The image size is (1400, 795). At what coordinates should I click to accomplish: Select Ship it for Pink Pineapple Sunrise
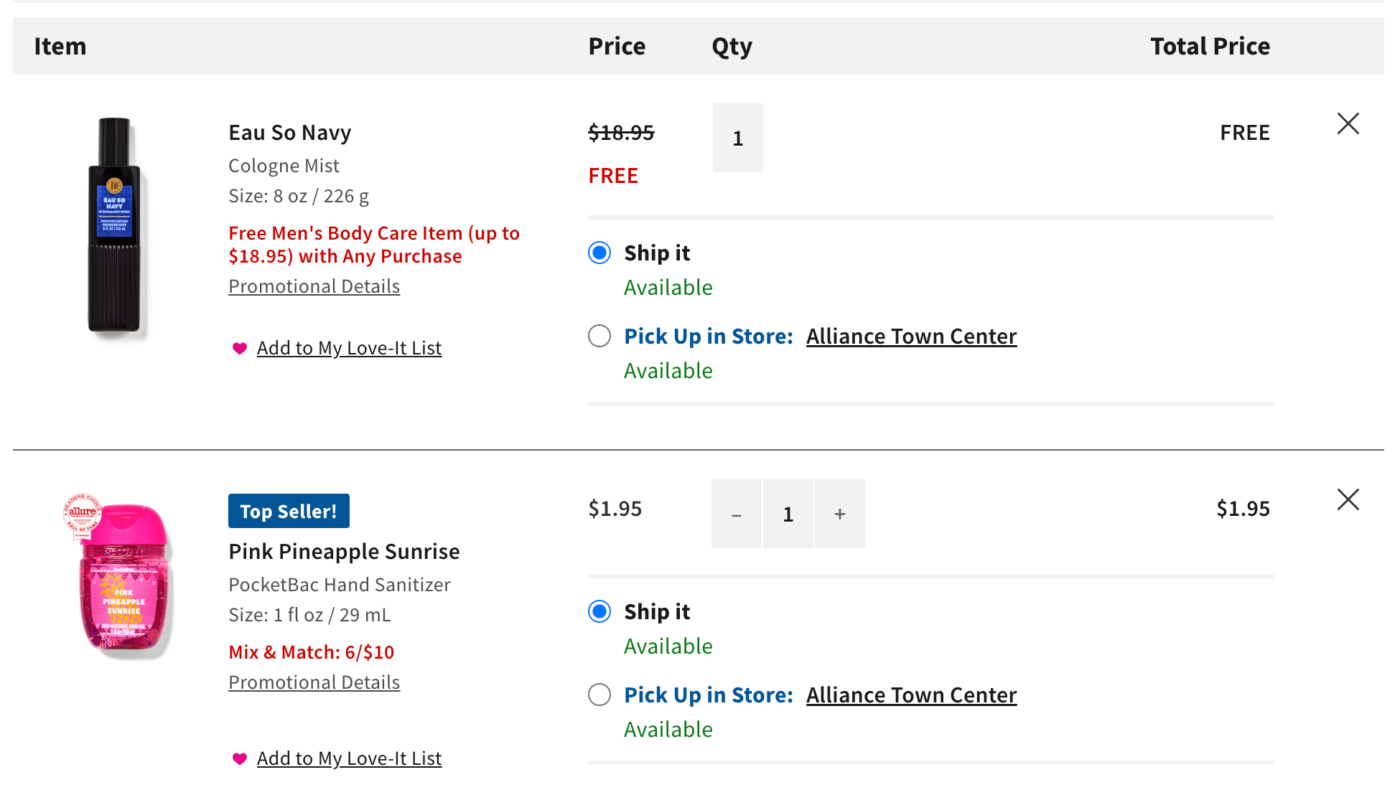point(598,610)
